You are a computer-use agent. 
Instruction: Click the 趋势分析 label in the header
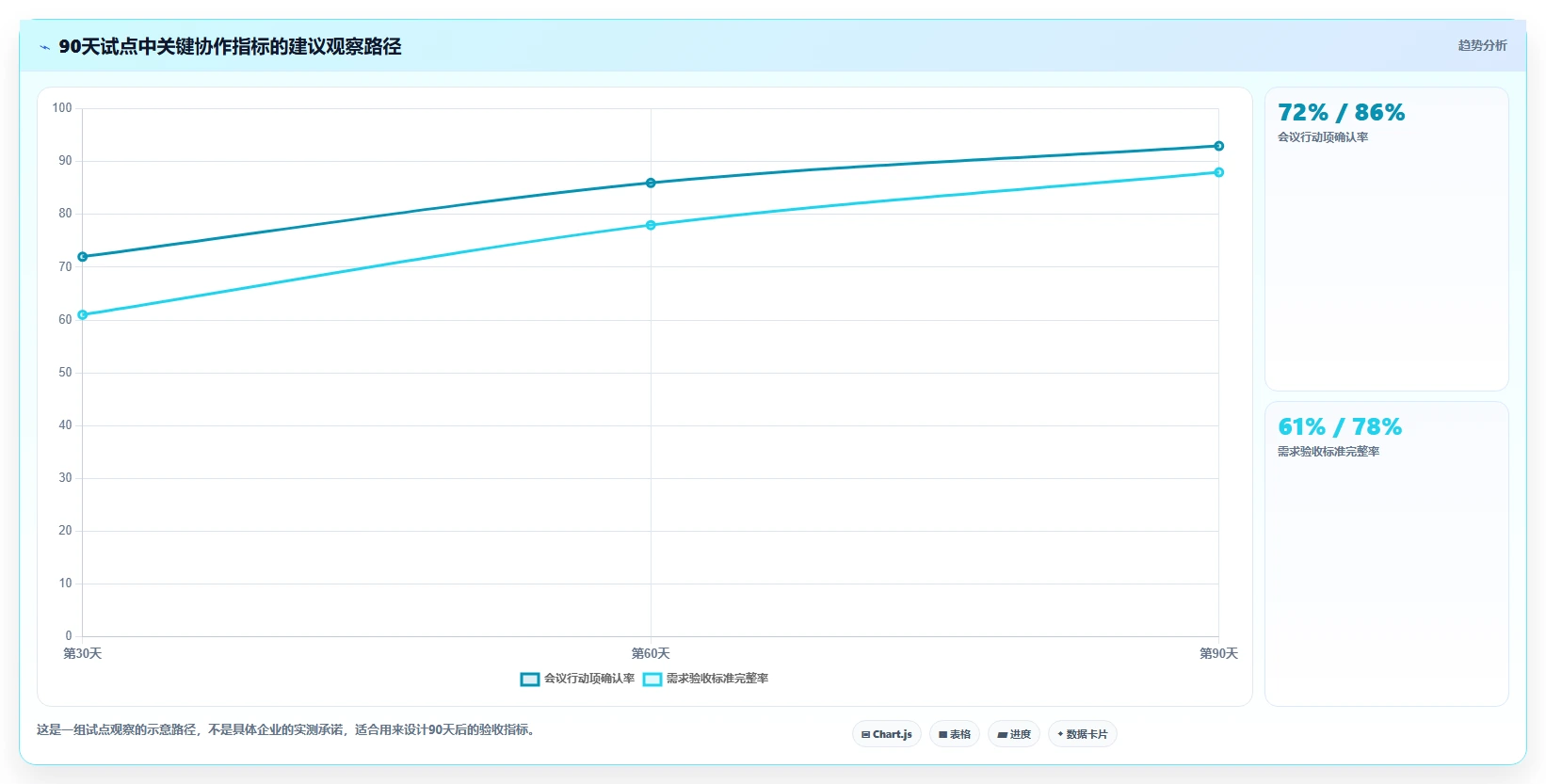point(1482,45)
